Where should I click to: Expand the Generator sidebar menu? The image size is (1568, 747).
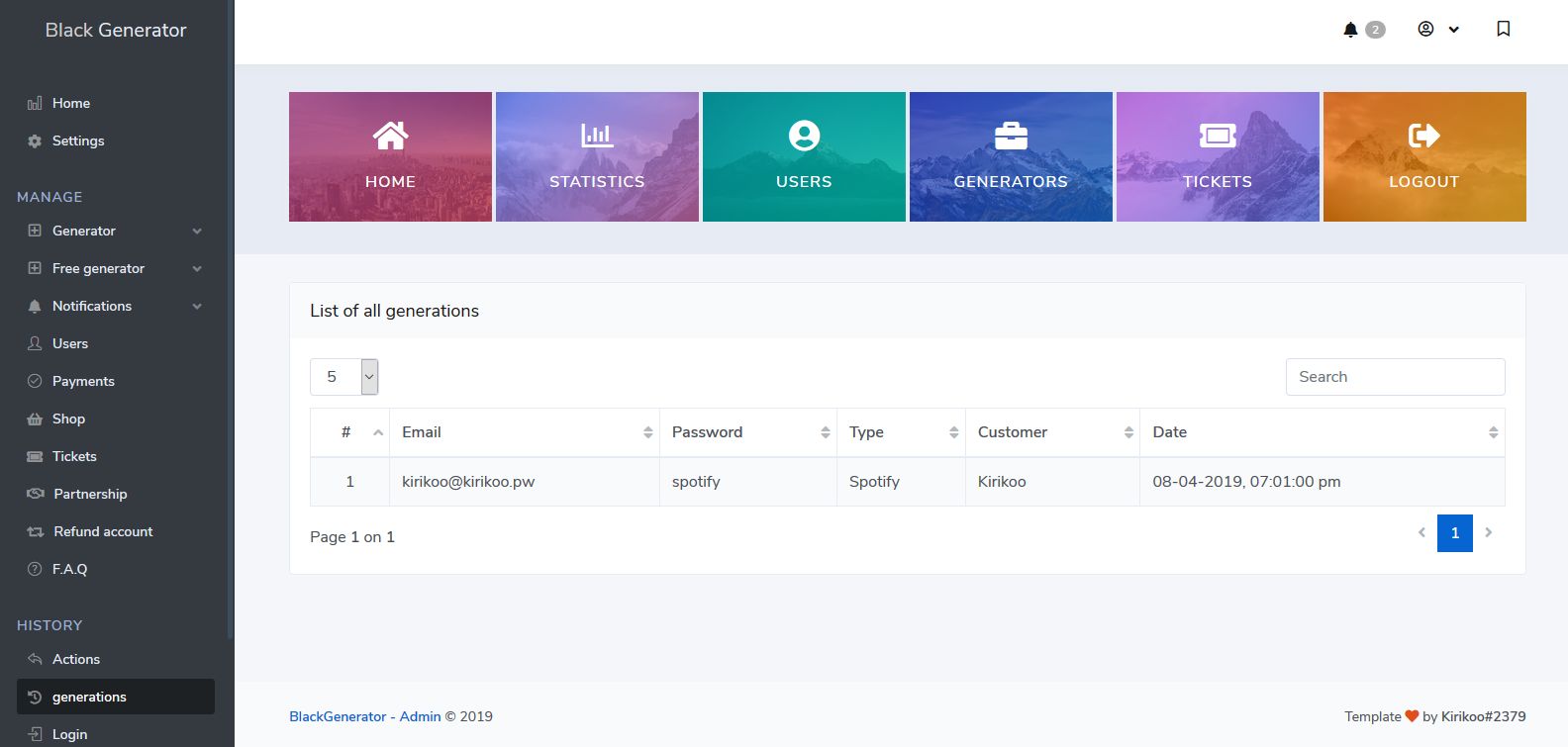(x=116, y=231)
